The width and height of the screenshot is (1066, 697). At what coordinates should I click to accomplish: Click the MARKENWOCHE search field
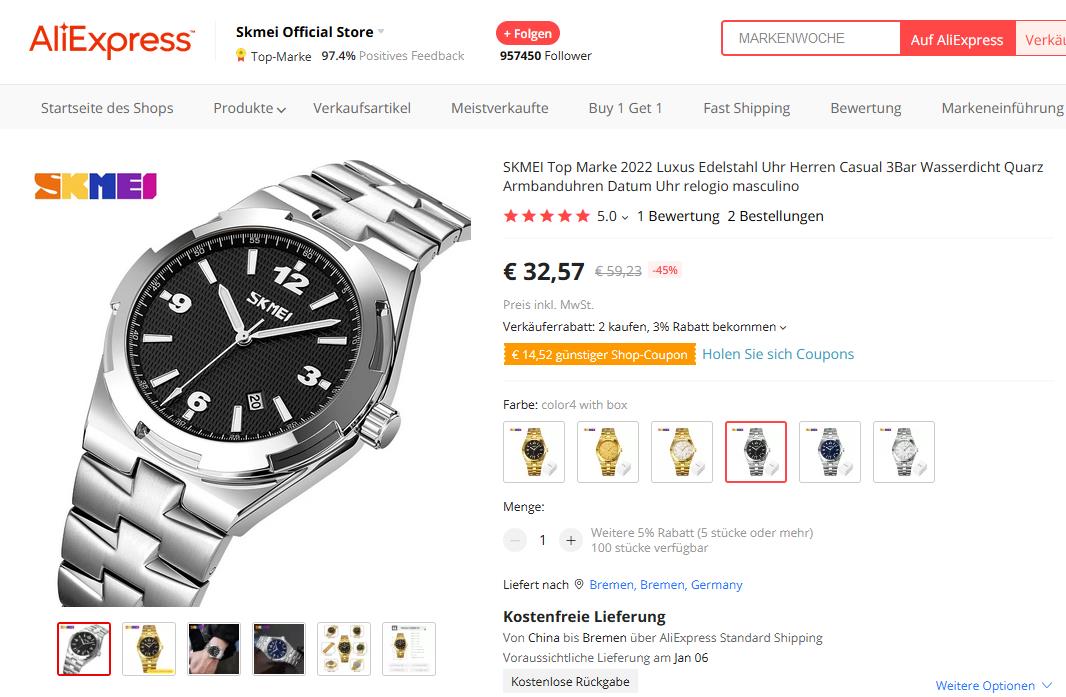pos(811,38)
